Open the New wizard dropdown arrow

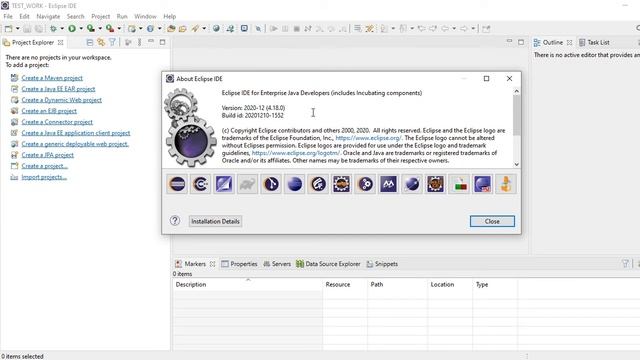[18, 29]
